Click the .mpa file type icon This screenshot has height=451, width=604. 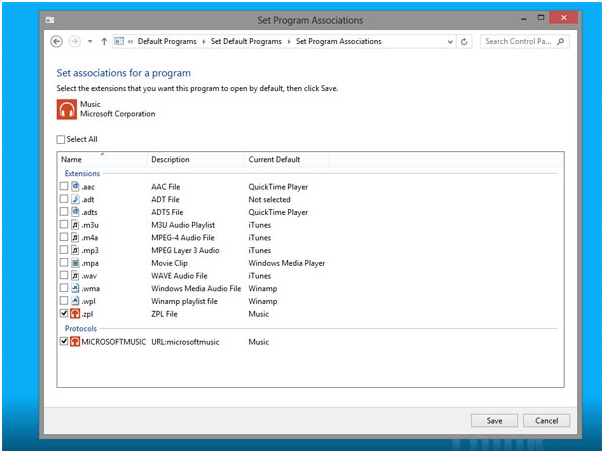pos(75,263)
